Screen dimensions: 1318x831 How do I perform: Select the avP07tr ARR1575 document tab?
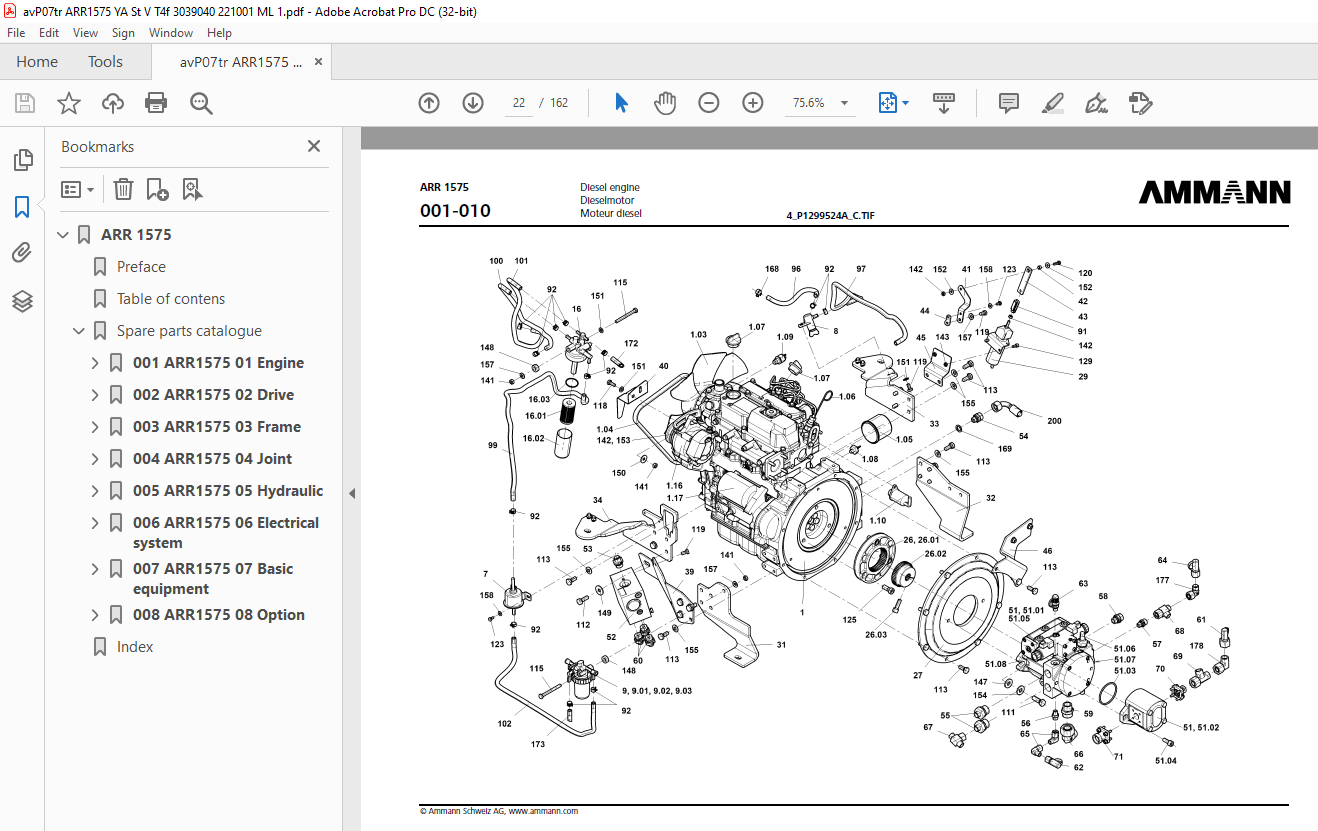(240, 62)
